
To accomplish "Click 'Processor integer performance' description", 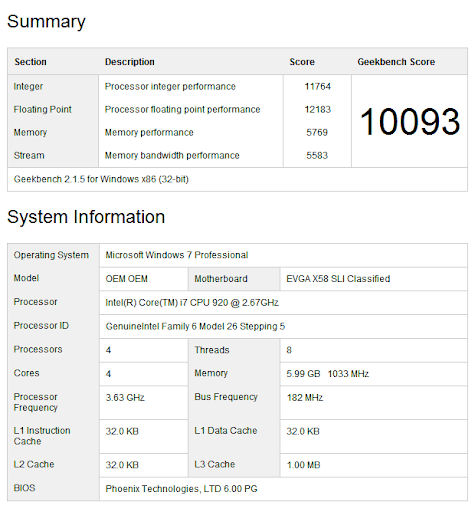I will [x=170, y=87].
